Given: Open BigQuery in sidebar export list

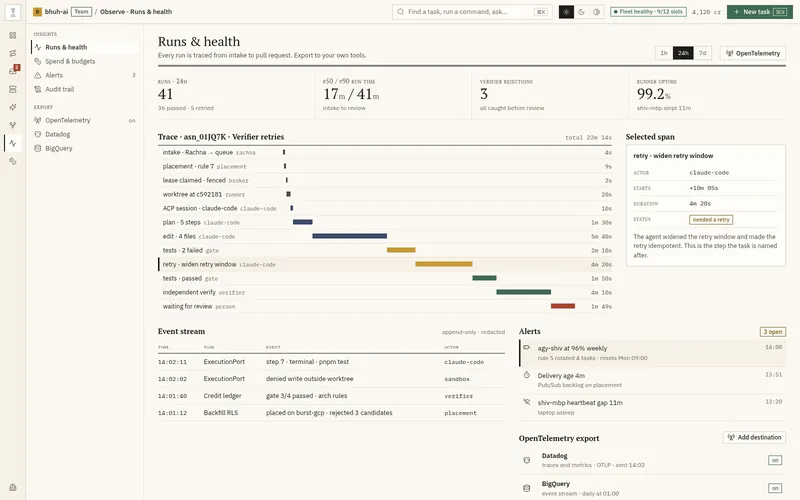Looking at the screenshot, I should click(x=85, y=148).
